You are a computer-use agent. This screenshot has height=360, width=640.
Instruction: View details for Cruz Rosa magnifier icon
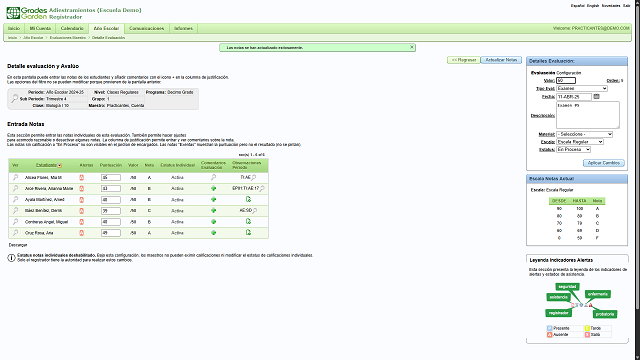pyautogui.click(x=15, y=233)
